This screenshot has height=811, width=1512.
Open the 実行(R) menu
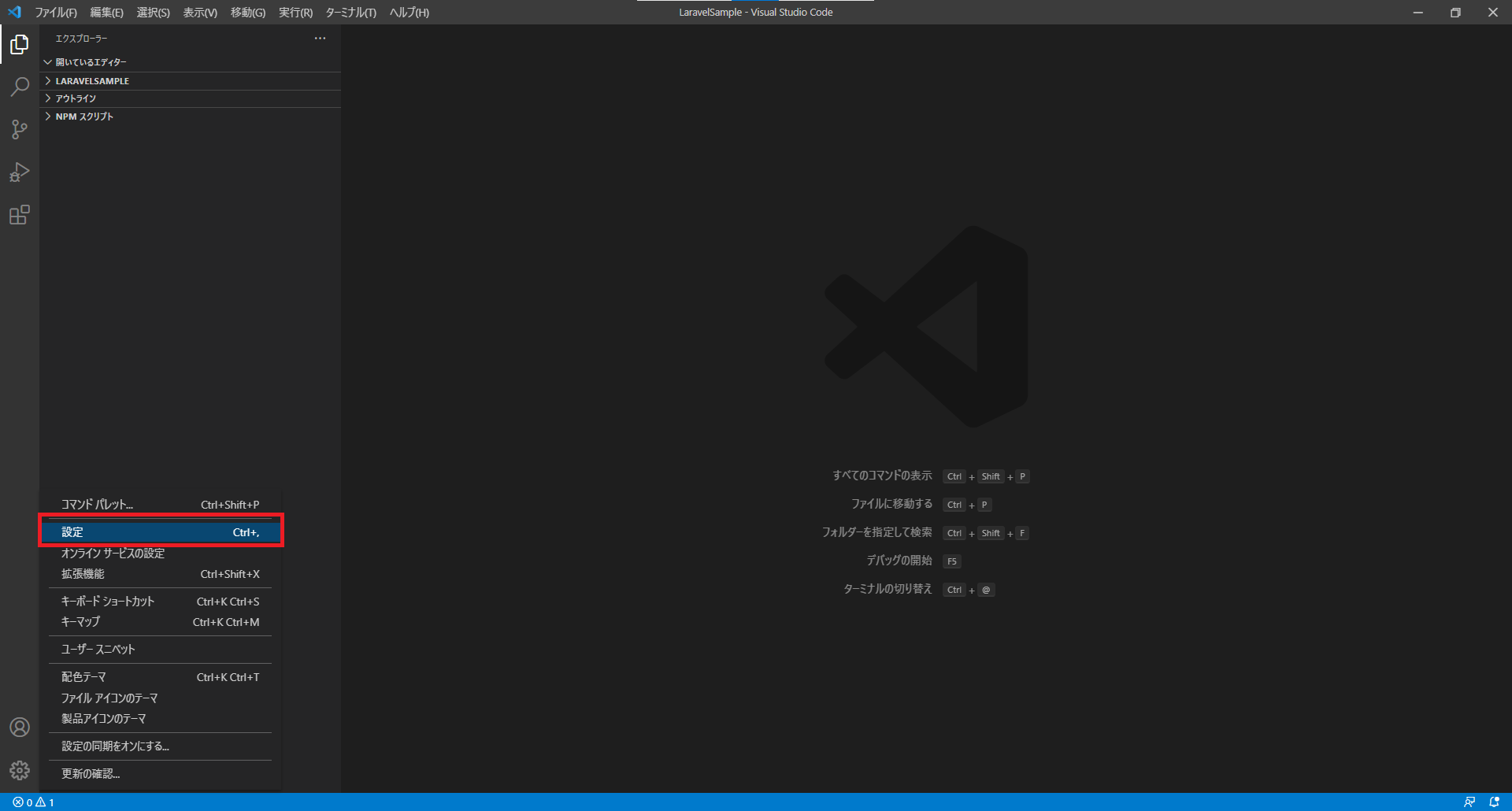[x=295, y=12]
